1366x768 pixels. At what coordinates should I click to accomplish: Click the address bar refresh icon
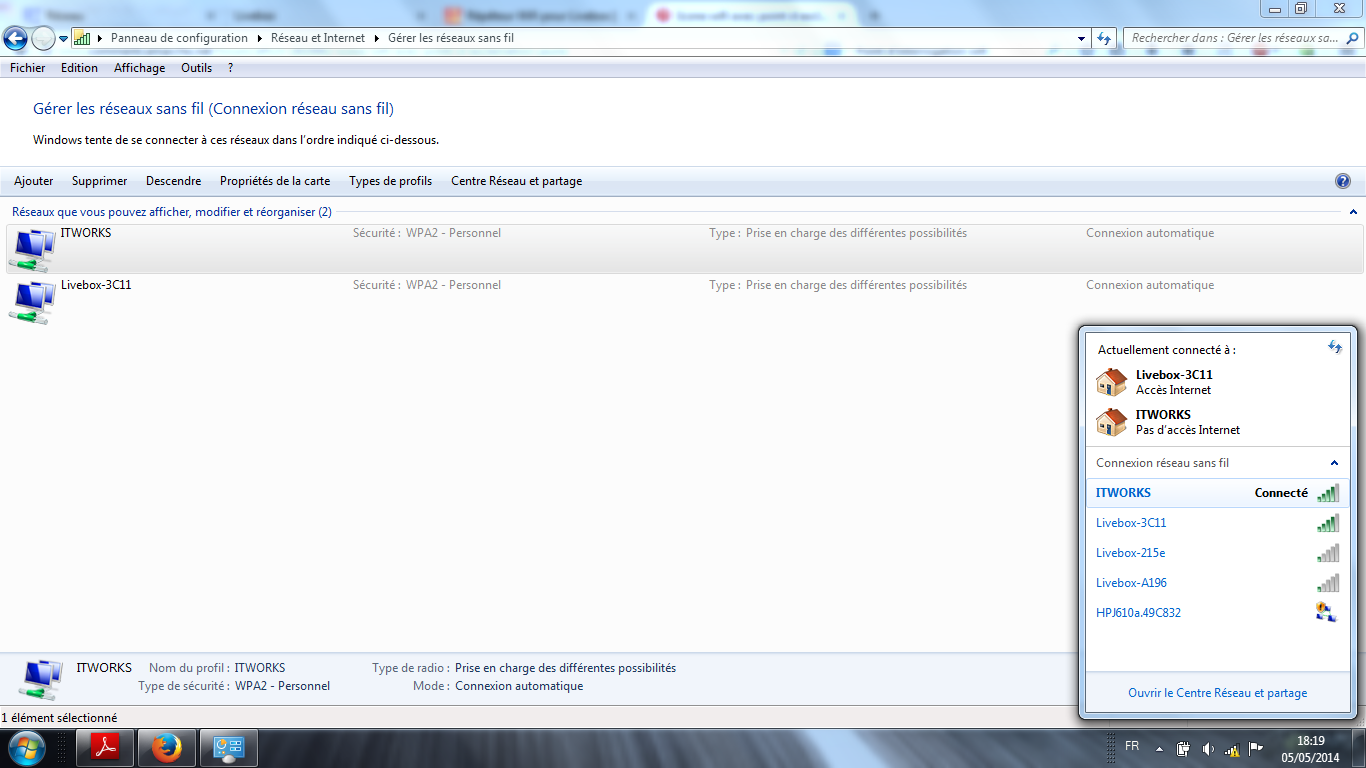(x=1104, y=38)
